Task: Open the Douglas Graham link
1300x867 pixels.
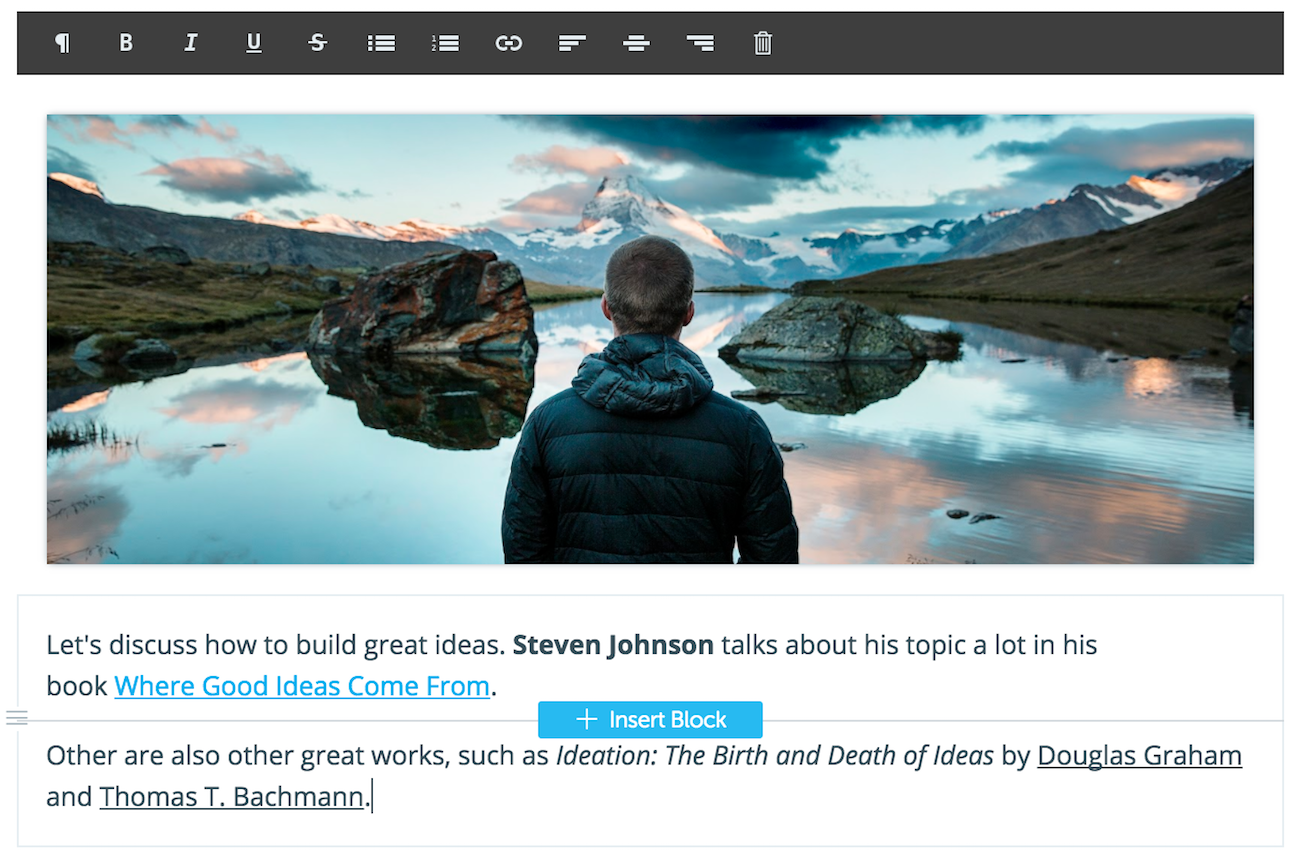Action: [1140, 756]
